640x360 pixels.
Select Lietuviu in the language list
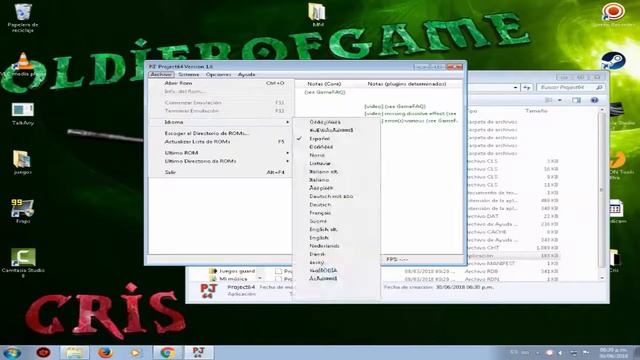pyautogui.click(x=337, y=163)
